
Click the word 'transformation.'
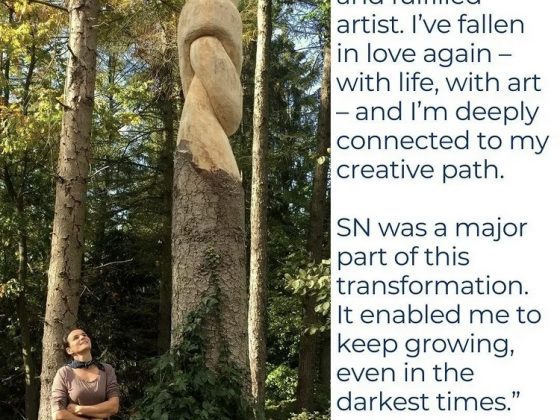(432, 286)
